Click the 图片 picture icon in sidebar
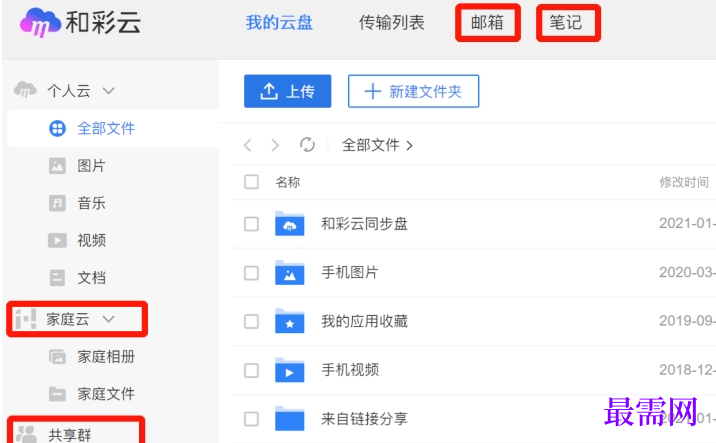The image size is (716, 443). (57, 166)
